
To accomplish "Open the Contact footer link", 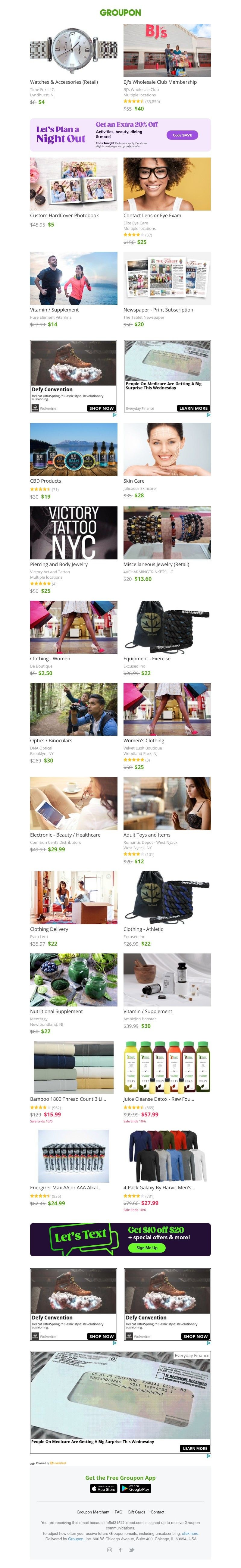I will (158, 1511).
